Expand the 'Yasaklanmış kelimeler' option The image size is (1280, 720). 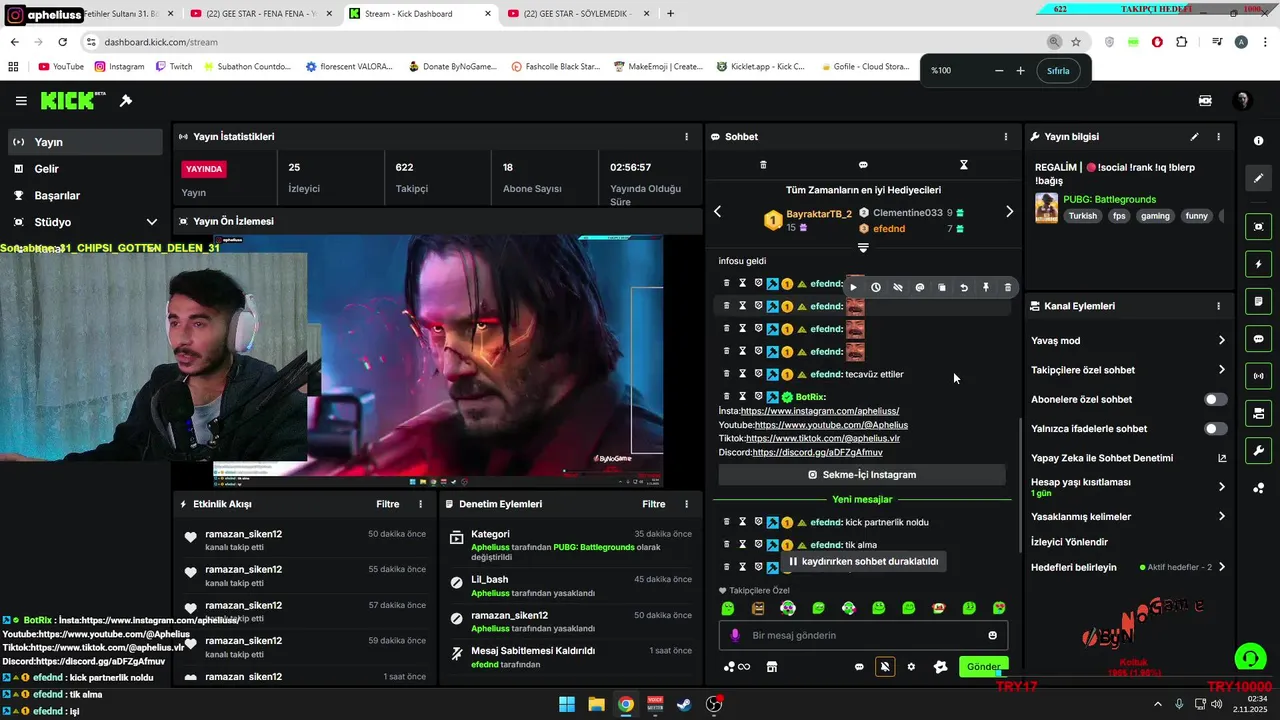(x=1221, y=517)
